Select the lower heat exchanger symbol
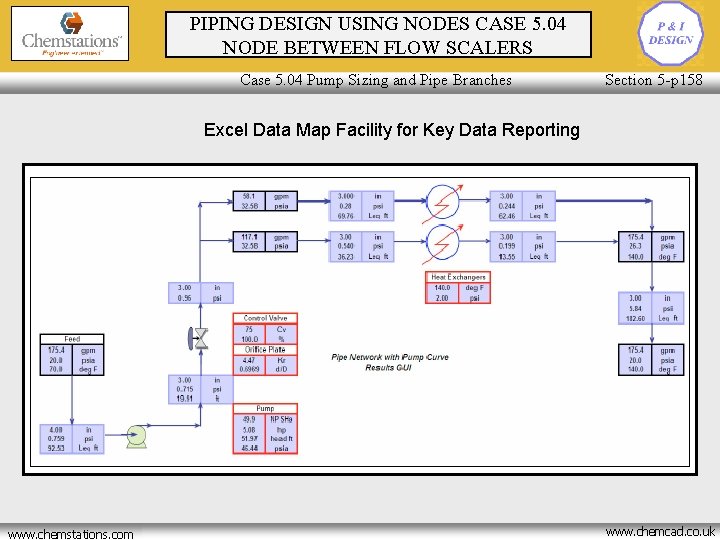Screen dimensions: 720x540 pyautogui.click(x=443, y=242)
